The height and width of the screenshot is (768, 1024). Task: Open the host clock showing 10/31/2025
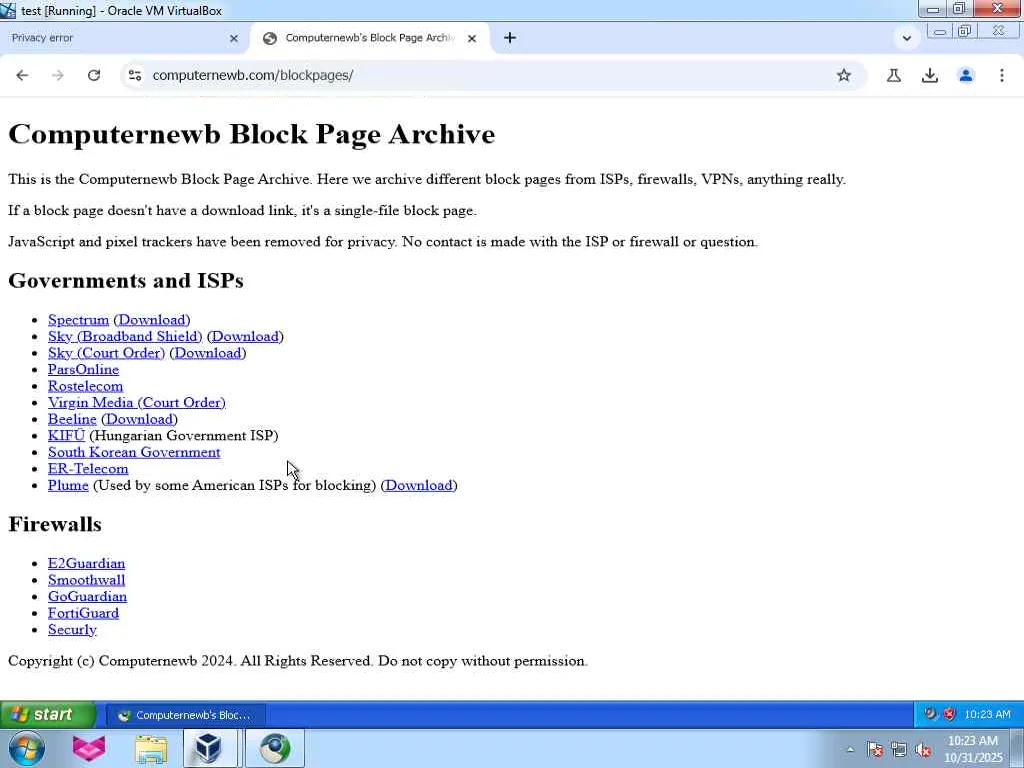click(x=973, y=749)
